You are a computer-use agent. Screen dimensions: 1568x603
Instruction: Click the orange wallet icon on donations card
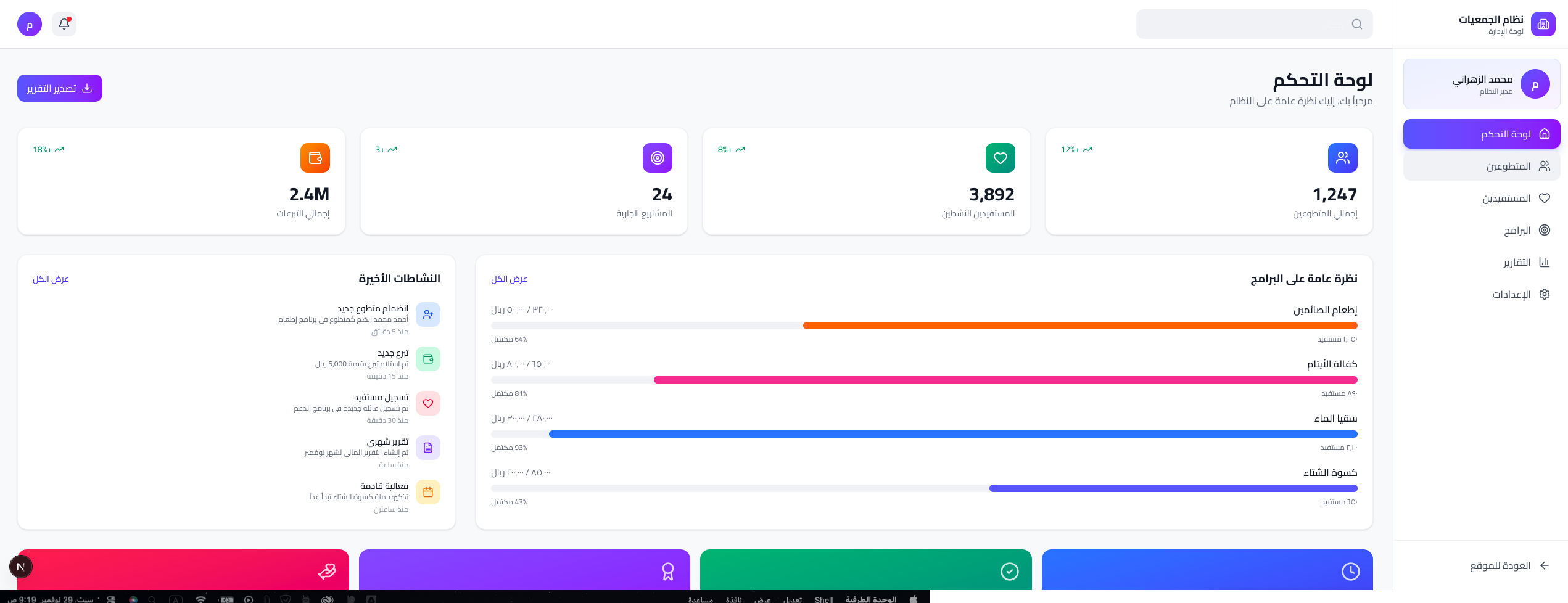(x=315, y=158)
